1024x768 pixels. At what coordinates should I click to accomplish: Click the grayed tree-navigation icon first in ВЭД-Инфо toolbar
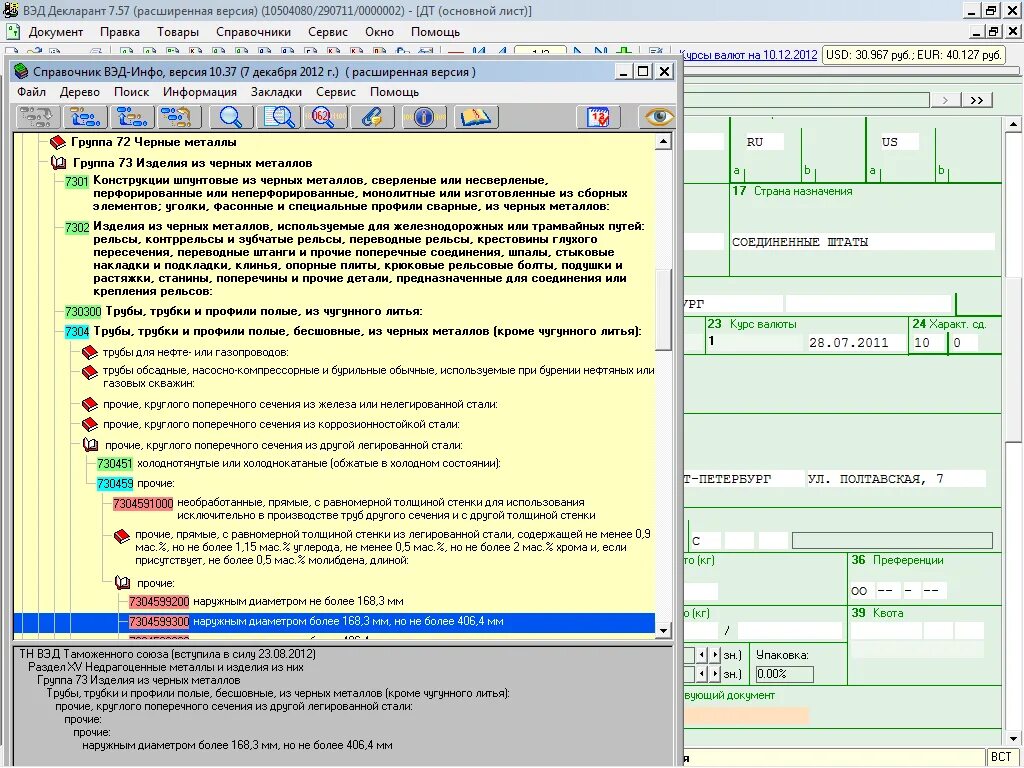38,117
